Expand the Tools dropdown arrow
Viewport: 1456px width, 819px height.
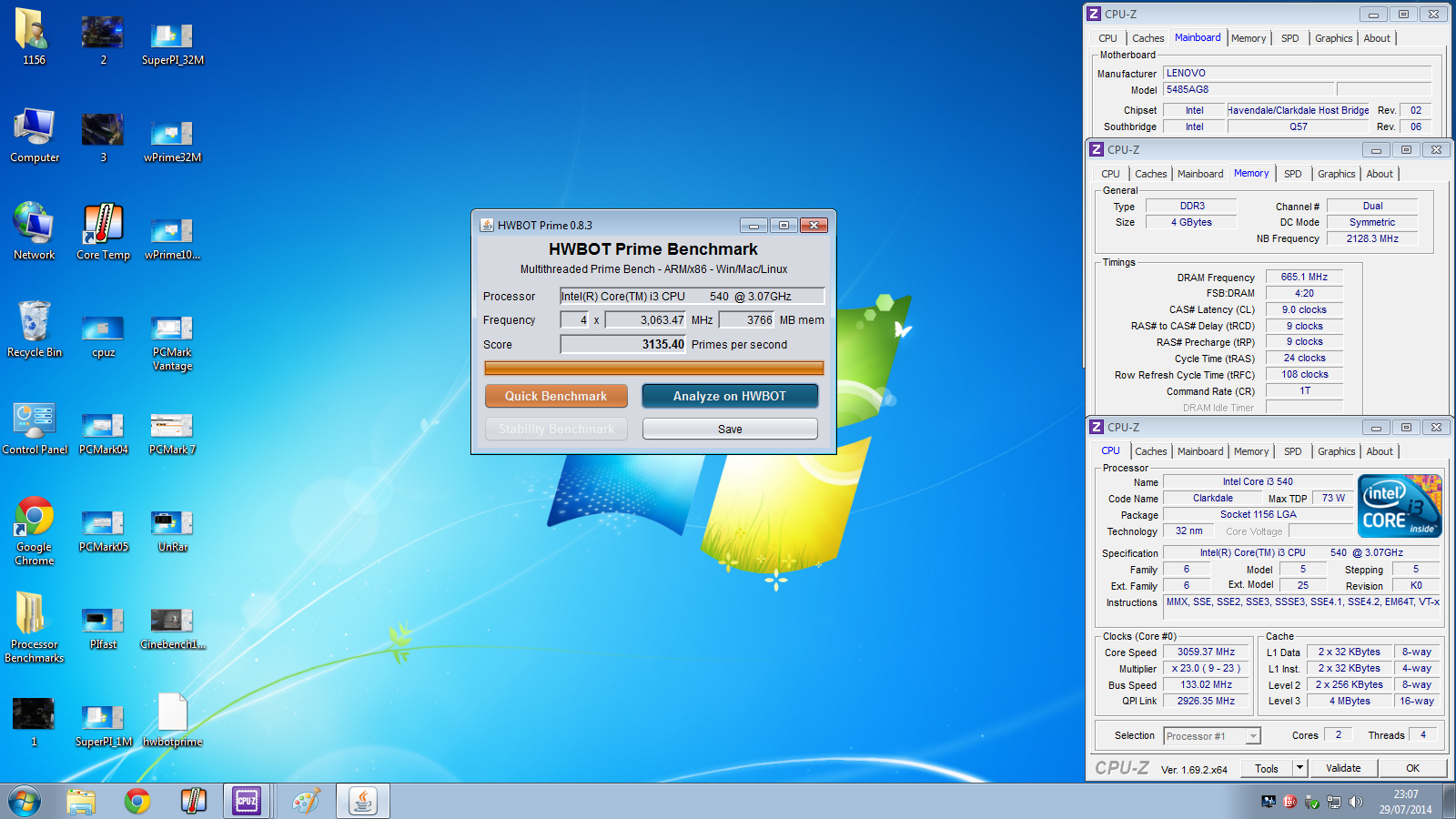tap(1300, 768)
